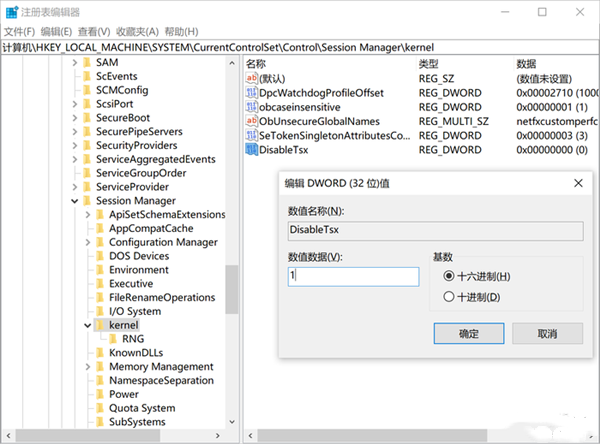
Task: Cancel the dialog with 取消 button
Action: click(x=547, y=333)
